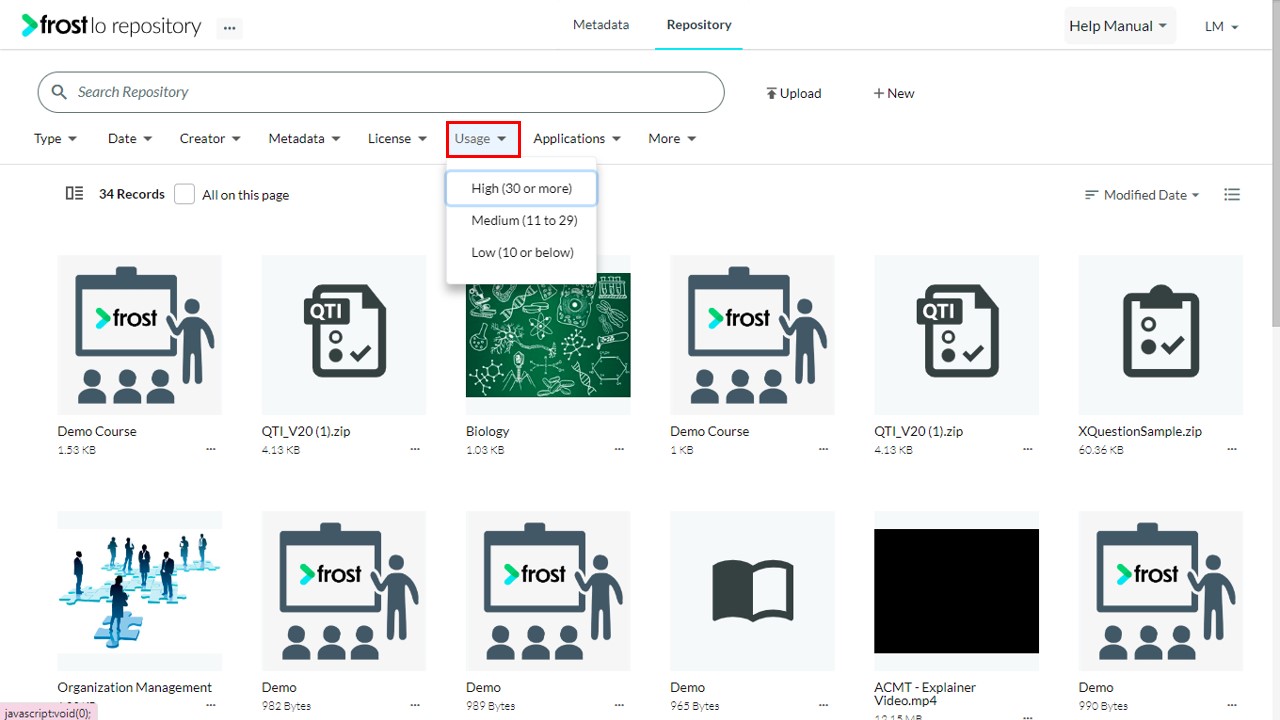Expand the More filters dropdown
This screenshot has width=1280, height=720.
pyautogui.click(x=672, y=139)
